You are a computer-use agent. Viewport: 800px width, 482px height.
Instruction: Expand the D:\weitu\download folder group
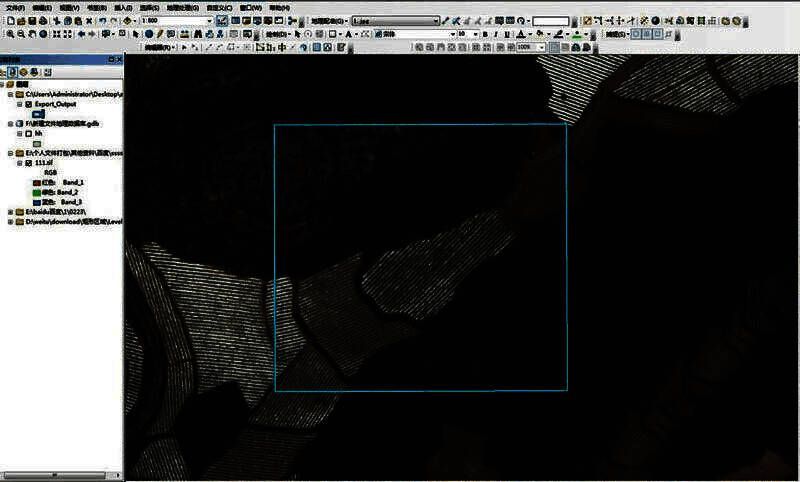click(9, 221)
